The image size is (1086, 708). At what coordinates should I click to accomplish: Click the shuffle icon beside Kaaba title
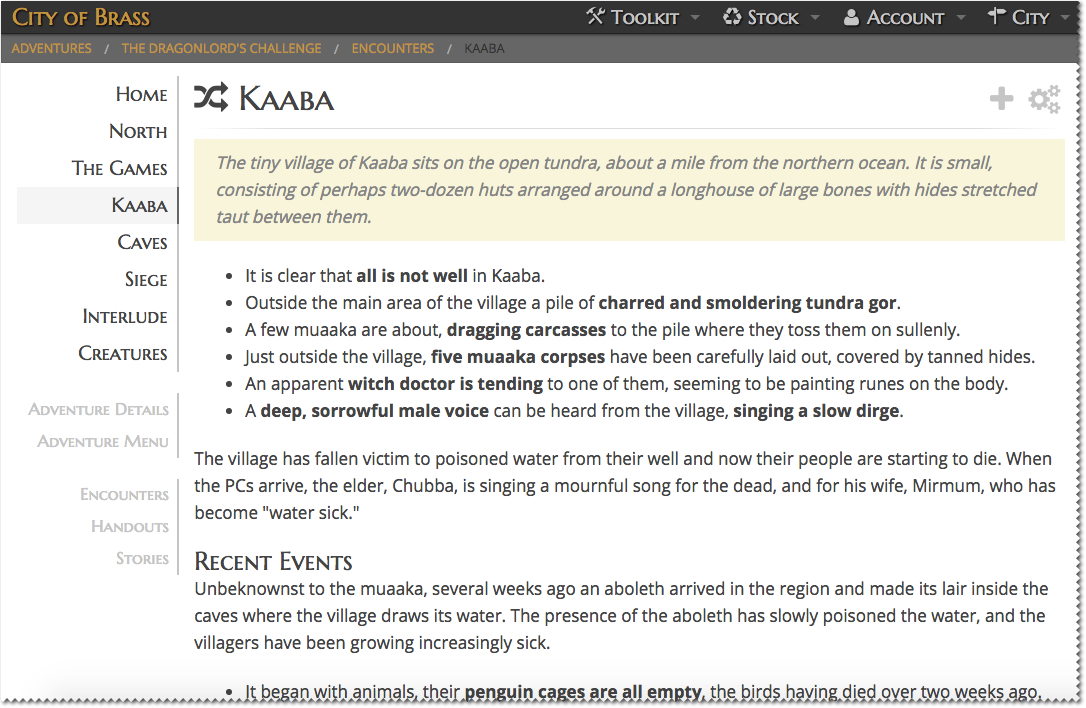point(210,98)
